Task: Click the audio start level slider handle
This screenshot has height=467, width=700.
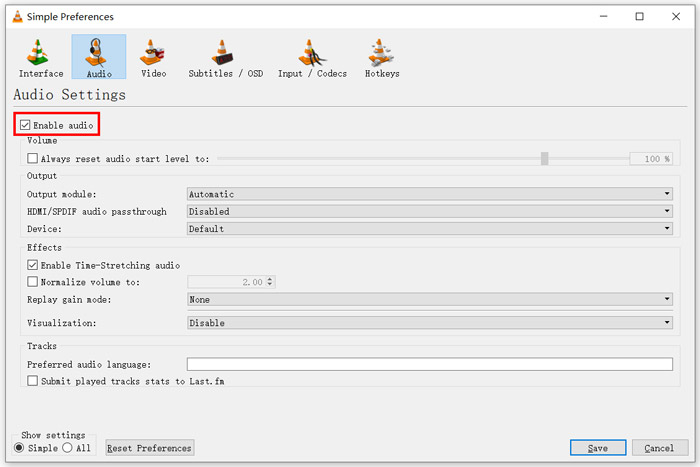Action: tap(545, 158)
